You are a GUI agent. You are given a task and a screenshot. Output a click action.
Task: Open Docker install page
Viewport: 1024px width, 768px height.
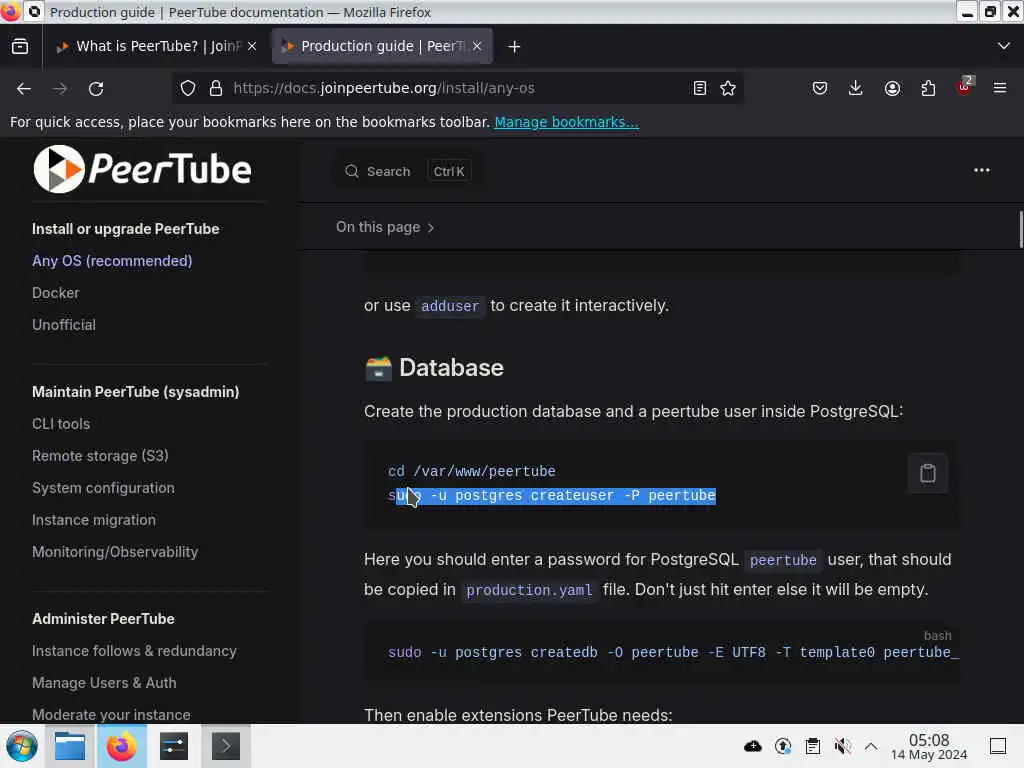(56, 293)
